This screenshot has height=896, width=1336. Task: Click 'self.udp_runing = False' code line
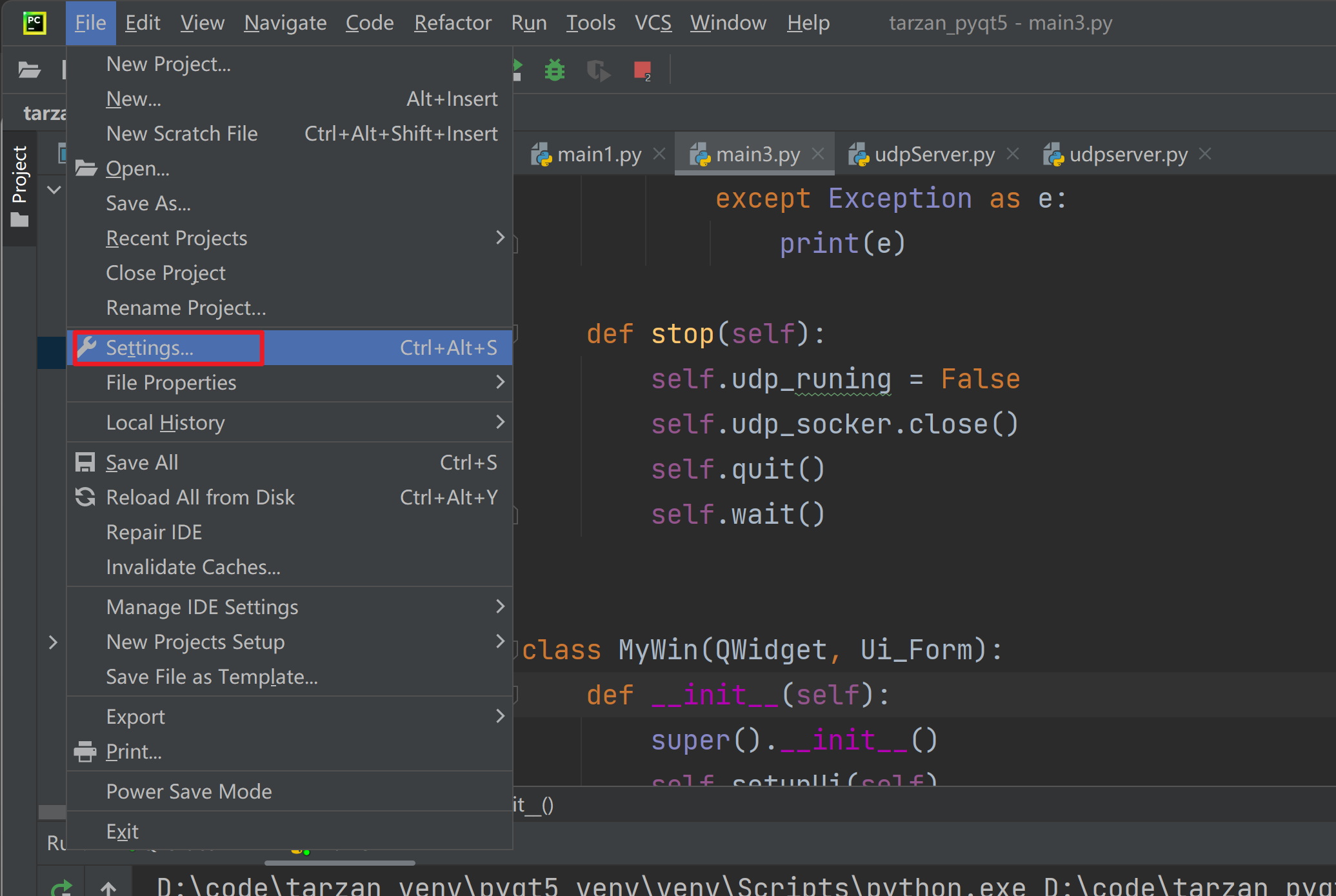[835, 379]
